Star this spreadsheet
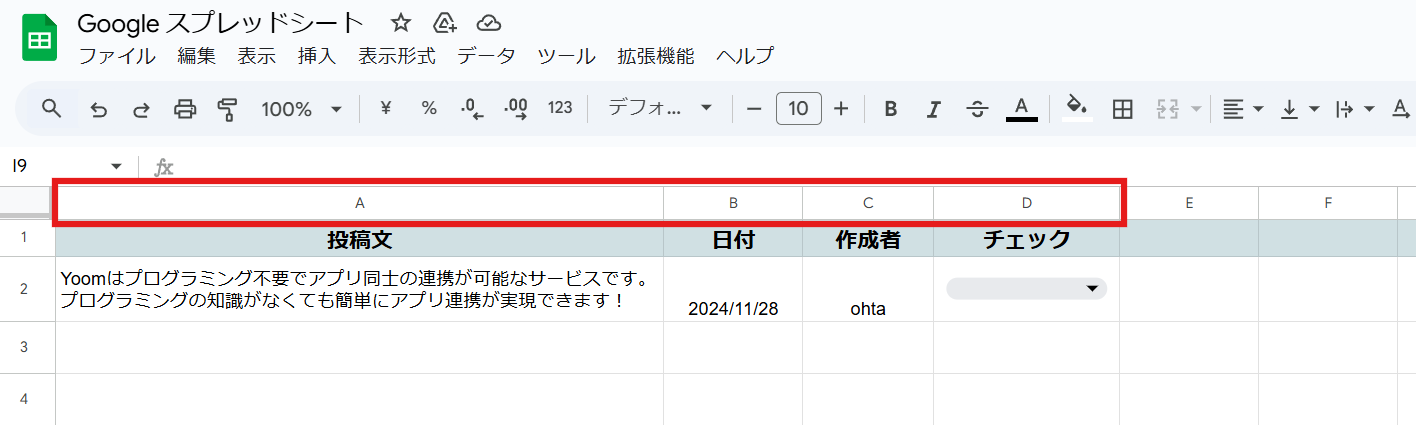This screenshot has width=1416, height=425. point(401,23)
